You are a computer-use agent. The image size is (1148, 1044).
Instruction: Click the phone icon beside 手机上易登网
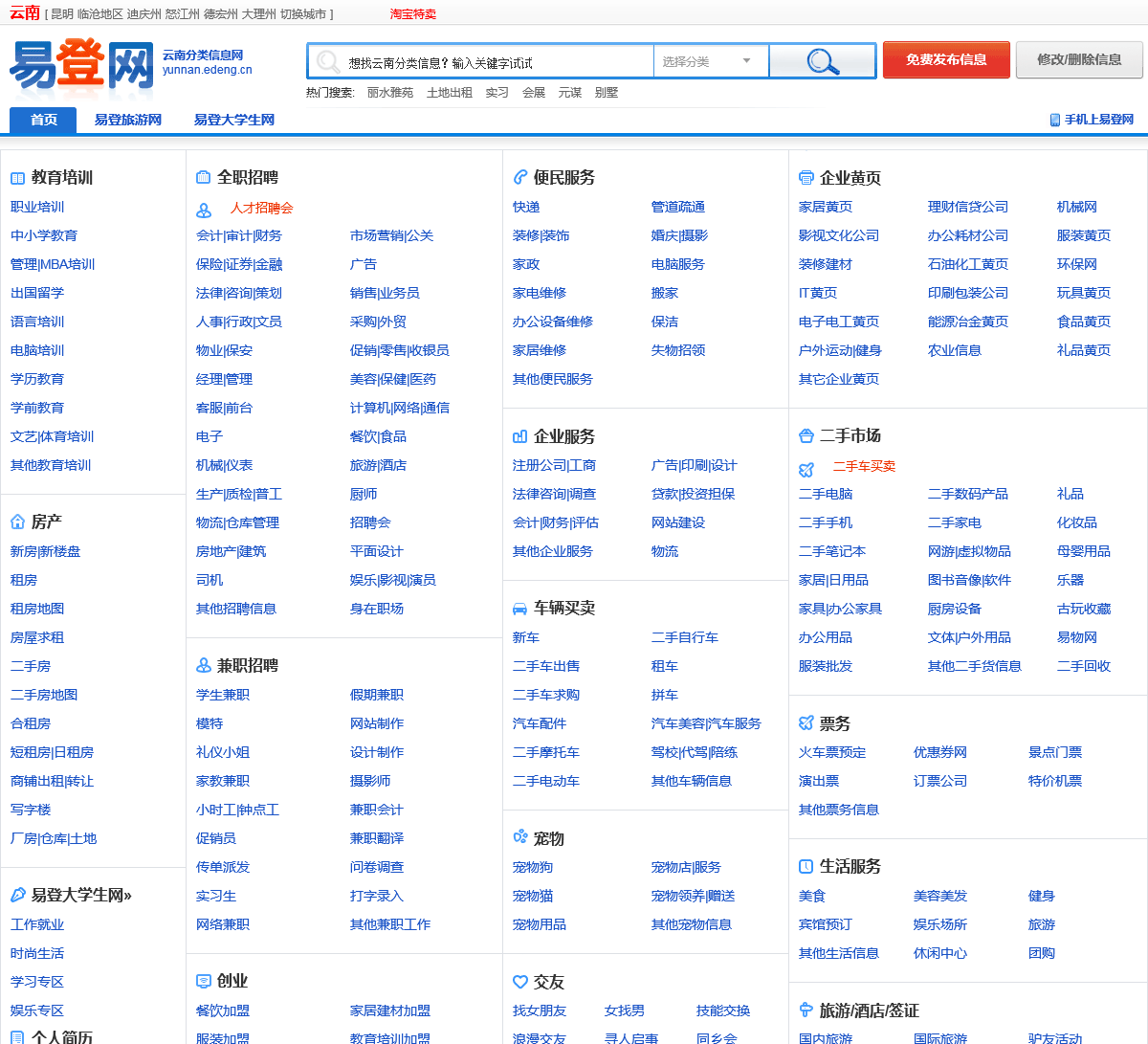(x=1055, y=120)
